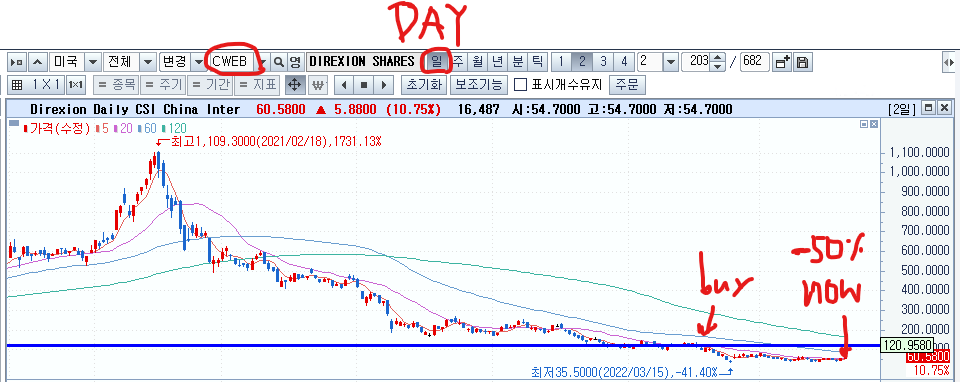Click the left-right panel toggle arrows

pos(948,61)
